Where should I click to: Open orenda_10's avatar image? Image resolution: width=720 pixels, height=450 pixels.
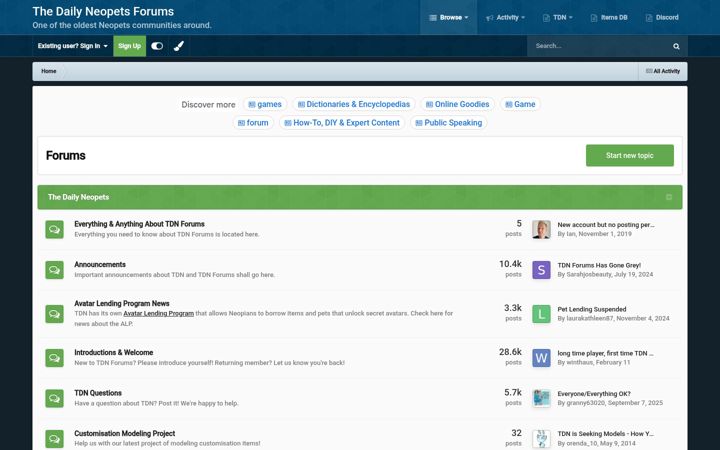point(541,439)
